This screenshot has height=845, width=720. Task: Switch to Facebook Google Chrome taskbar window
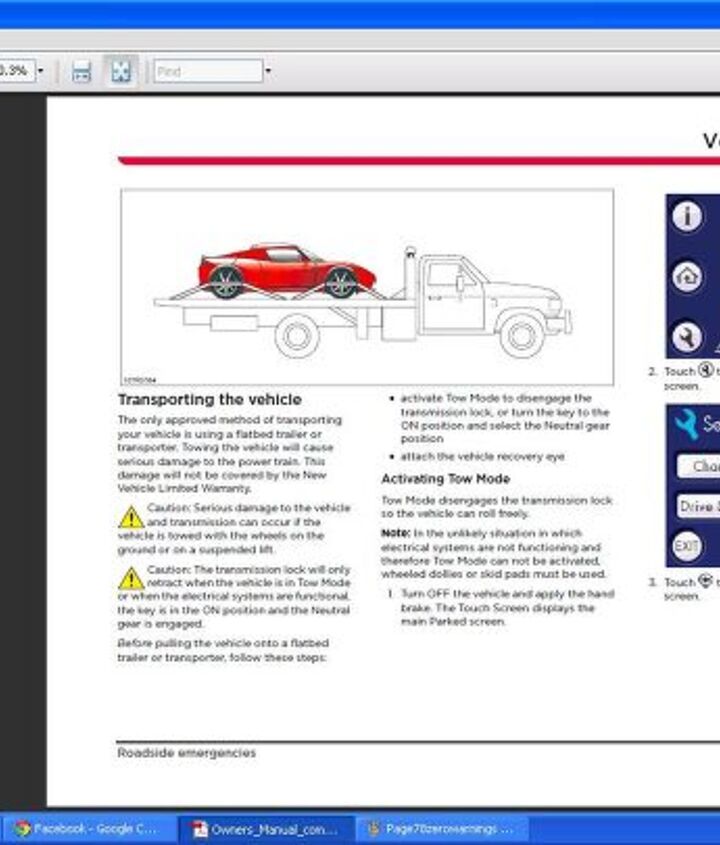tap(86, 829)
